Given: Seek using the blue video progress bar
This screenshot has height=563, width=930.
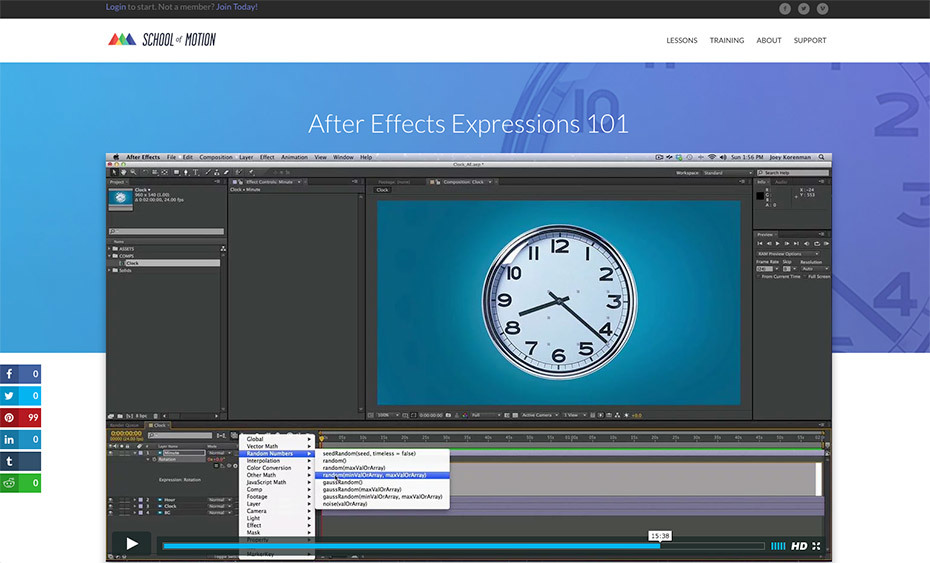Looking at the screenshot, I should (x=464, y=546).
